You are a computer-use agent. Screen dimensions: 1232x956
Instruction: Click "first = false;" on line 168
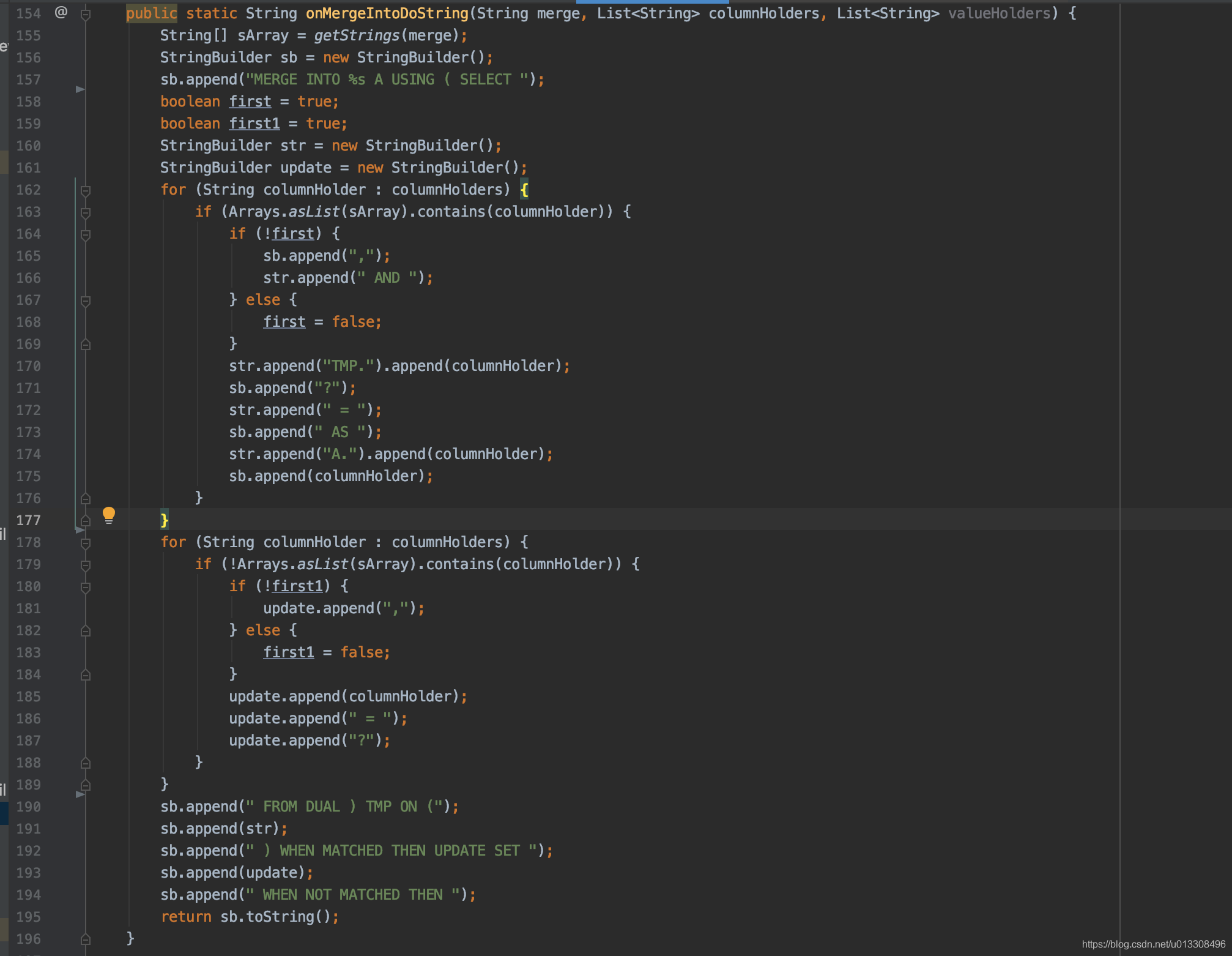[x=322, y=322]
